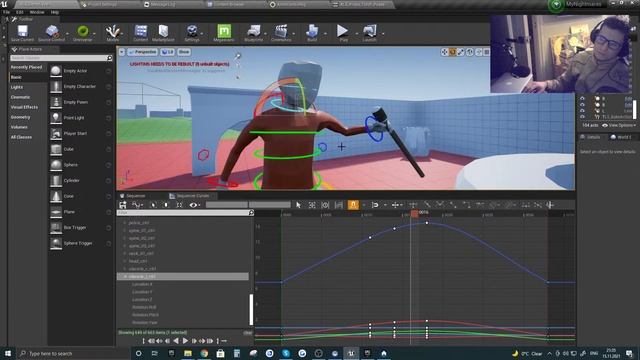Open Source Control from the toolbar

52,31
